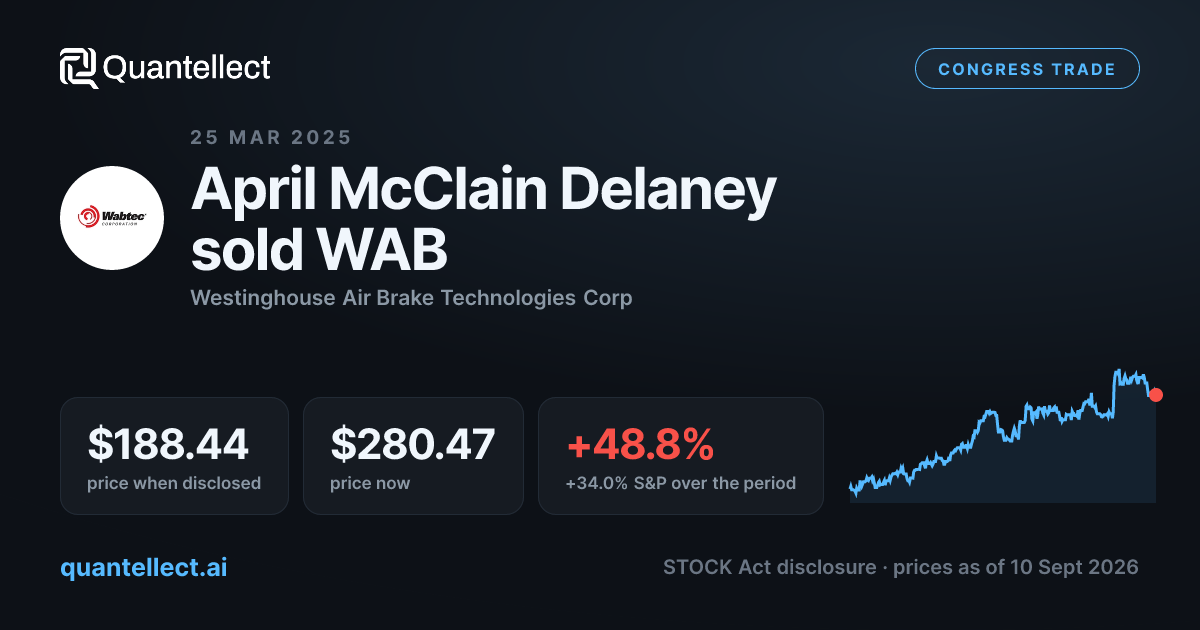The image size is (1200, 630).
Task: Click prices as of 10 Sept 2026 text
Action: point(1015,567)
